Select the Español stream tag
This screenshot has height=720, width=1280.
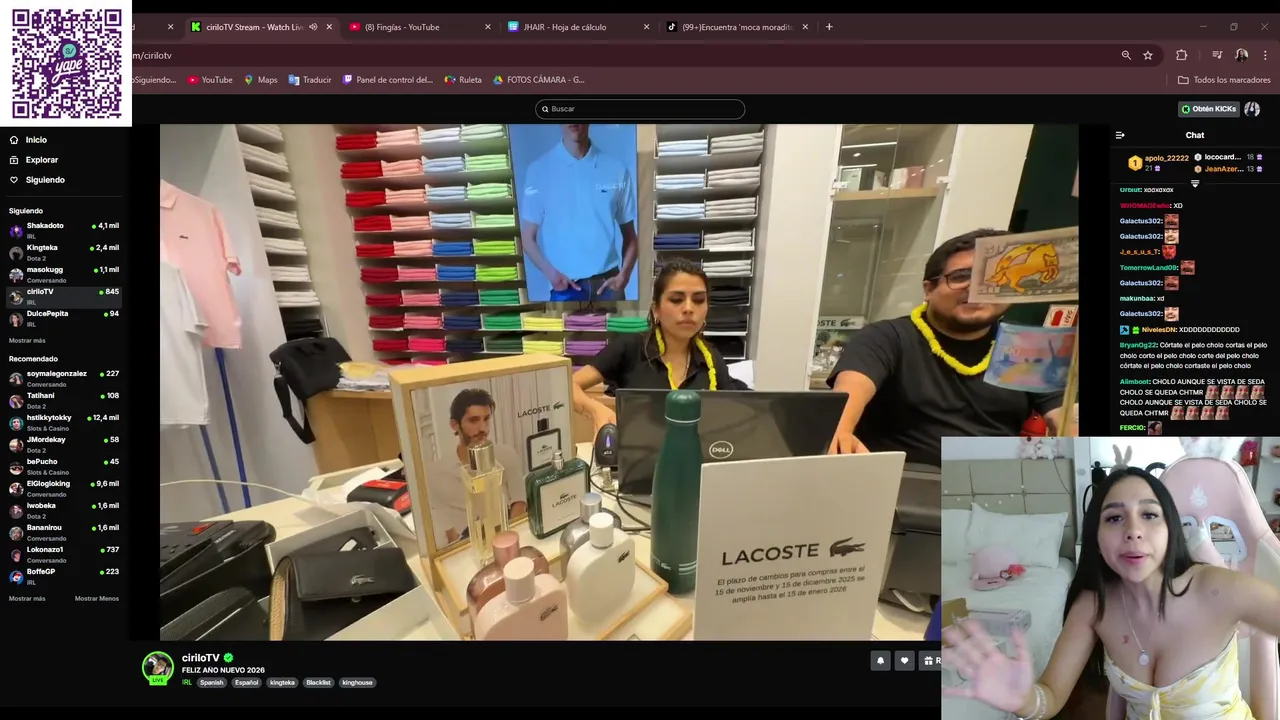(246, 683)
